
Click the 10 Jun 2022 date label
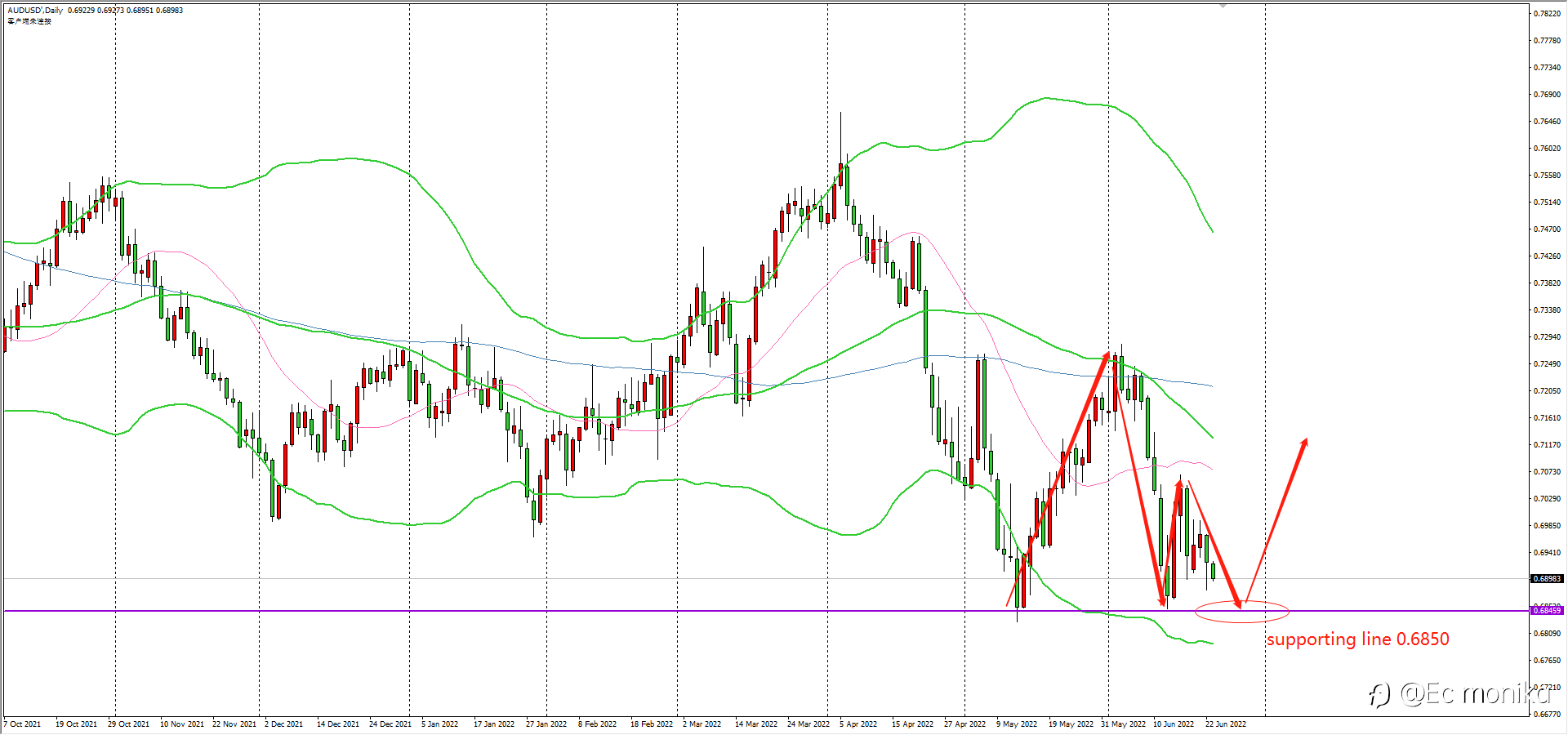coord(1174,724)
